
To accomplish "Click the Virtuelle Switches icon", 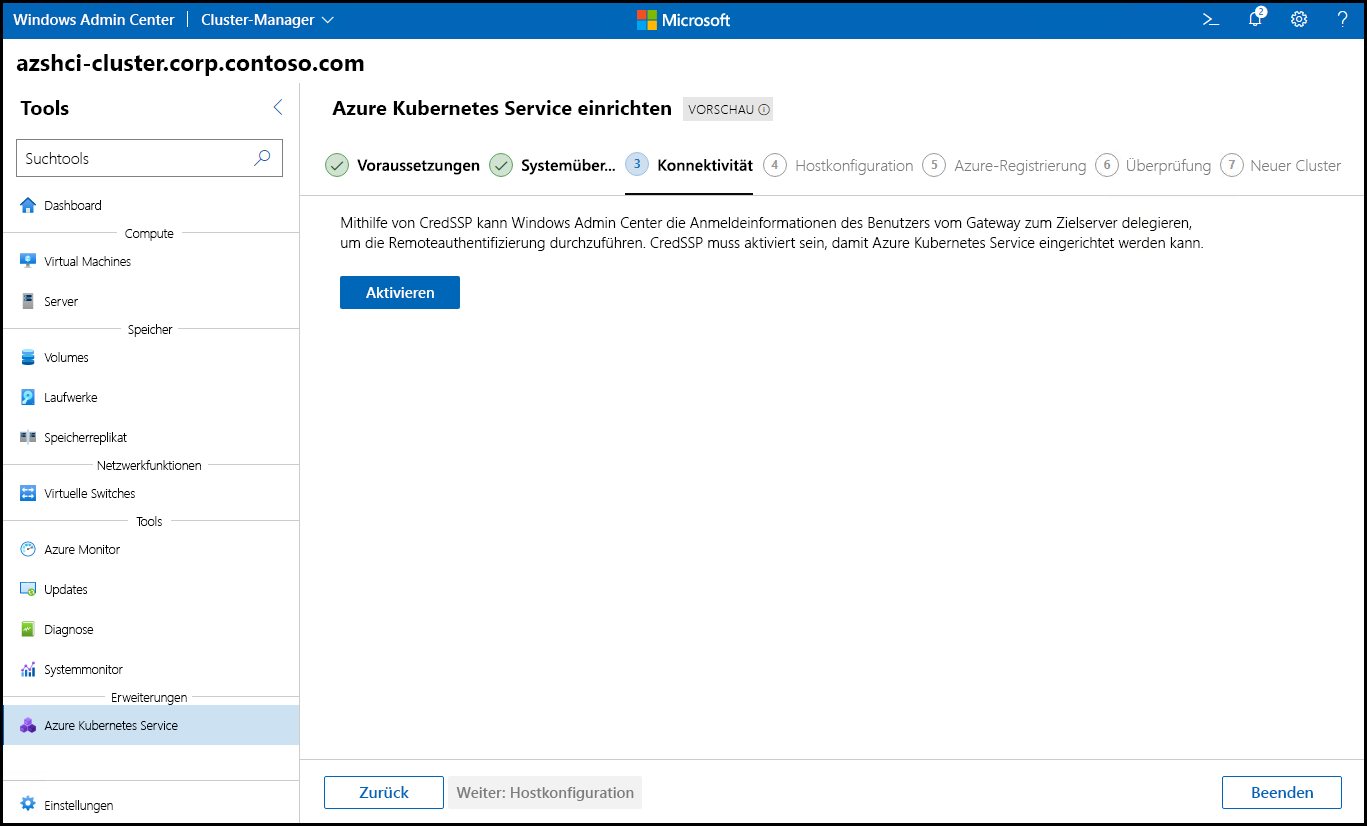I will tap(28, 493).
